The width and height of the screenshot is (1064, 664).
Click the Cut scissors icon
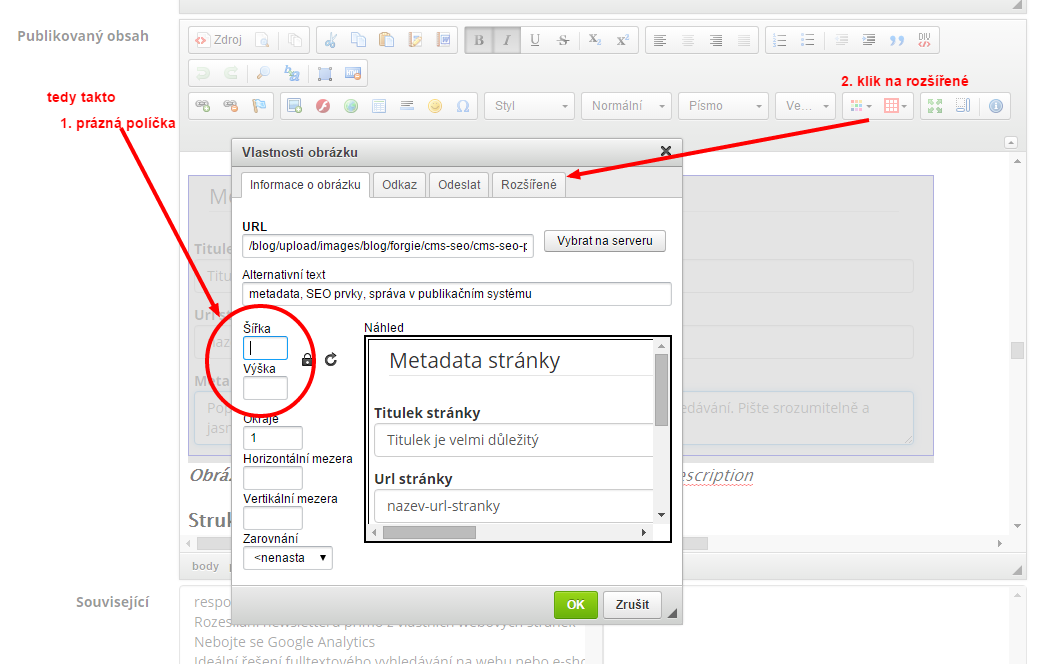pos(331,41)
